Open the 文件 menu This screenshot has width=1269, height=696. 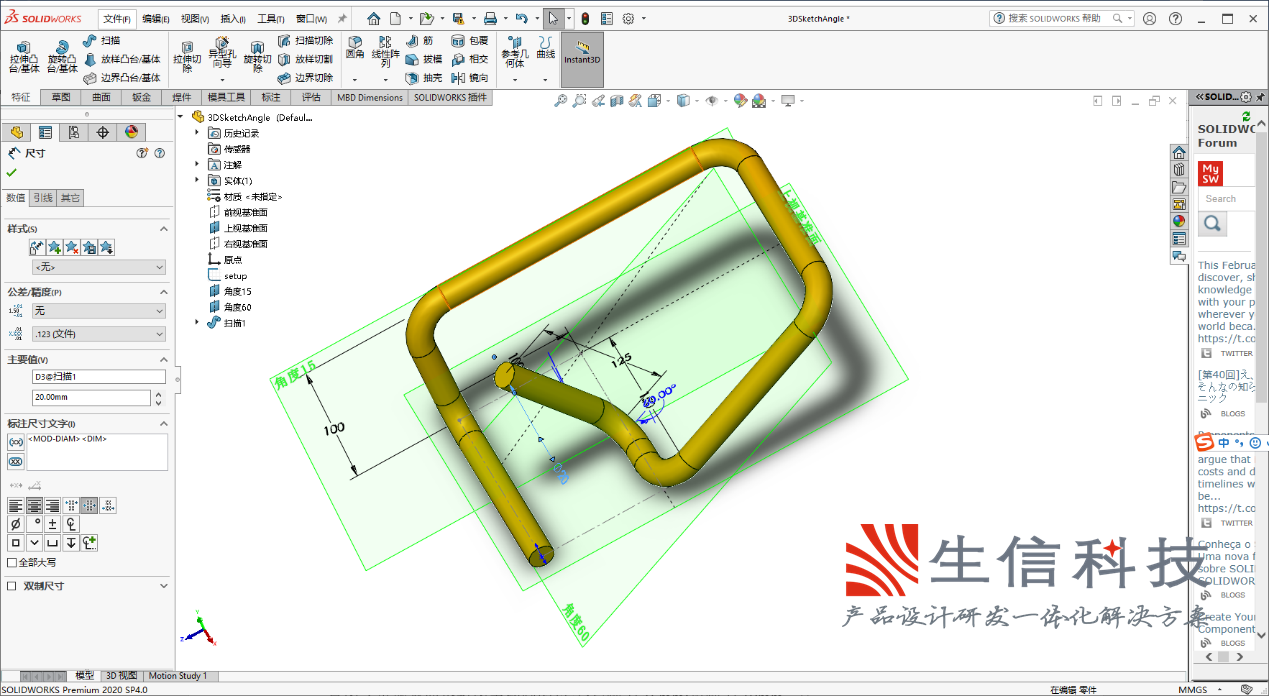(x=117, y=18)
